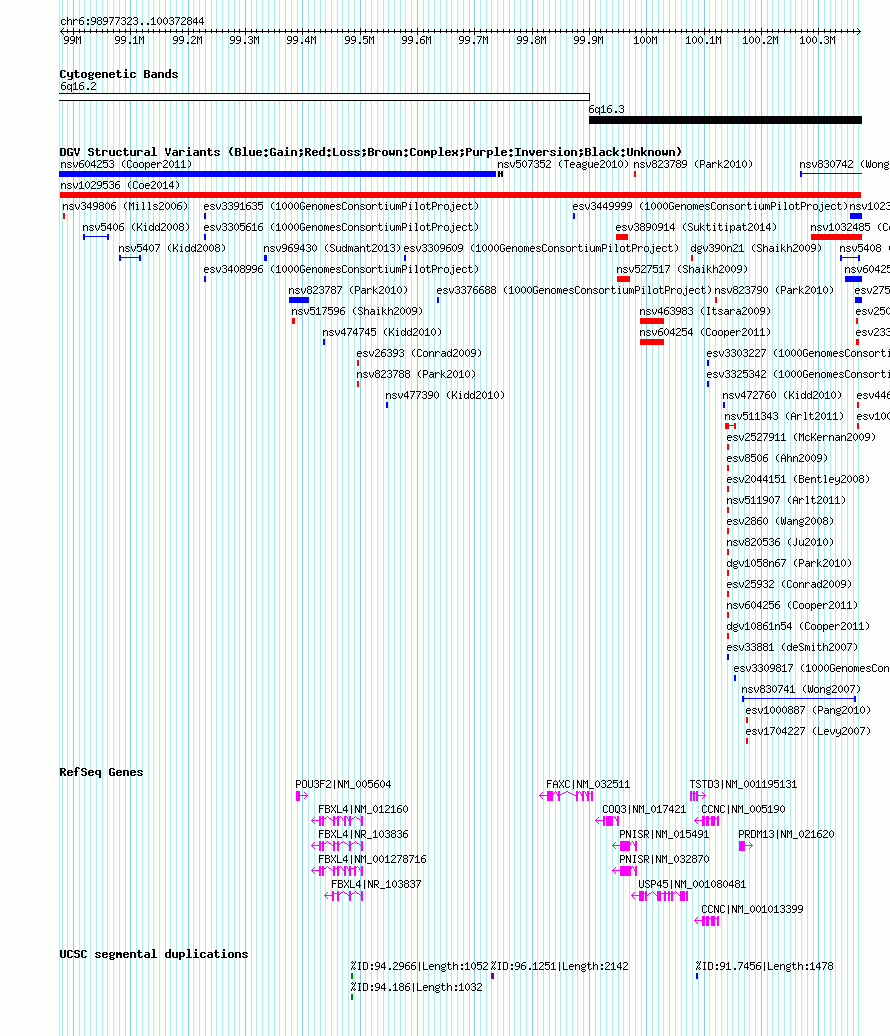Click the esv1000887 (Pang2010) label
Image resolution: width=890 pixels, height=1036 pixels.
tap(808, 711)
